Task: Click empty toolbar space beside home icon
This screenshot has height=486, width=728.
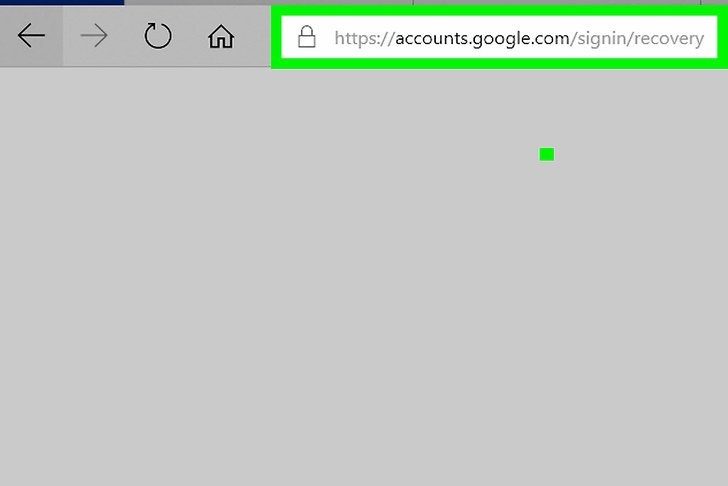Action: click(x=253, y=36)
